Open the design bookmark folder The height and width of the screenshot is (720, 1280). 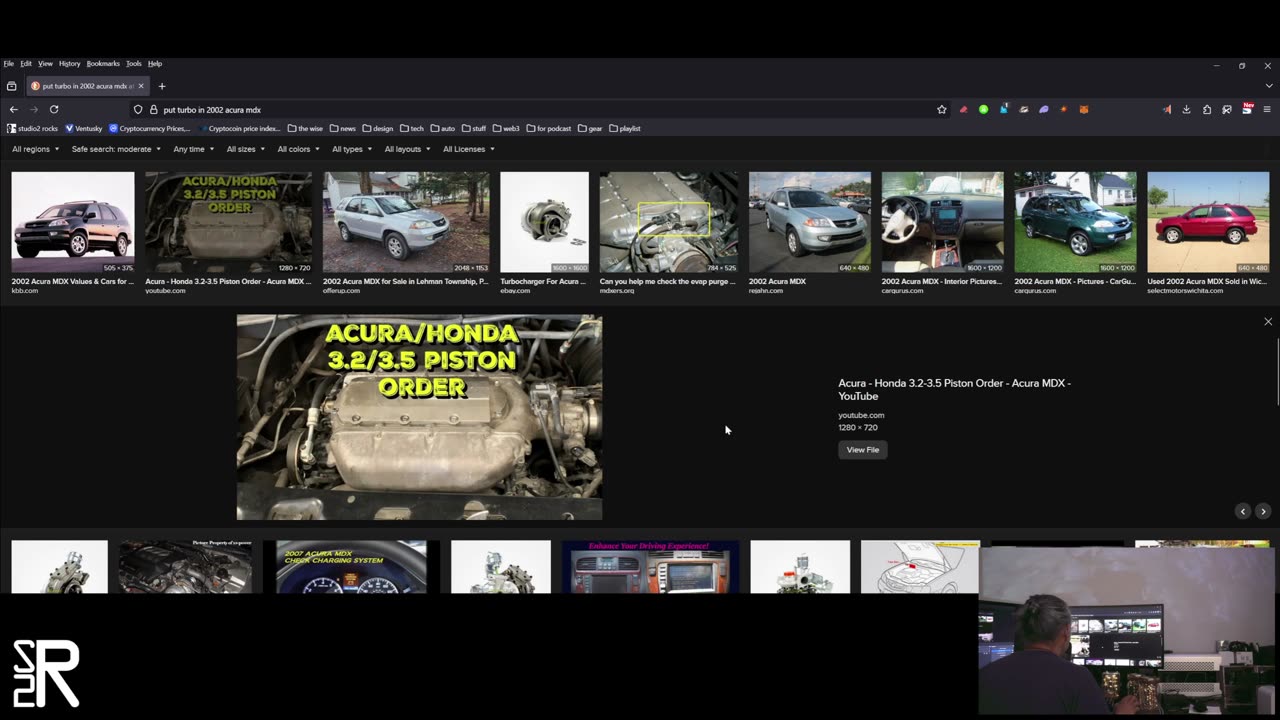tap(378, 128)
